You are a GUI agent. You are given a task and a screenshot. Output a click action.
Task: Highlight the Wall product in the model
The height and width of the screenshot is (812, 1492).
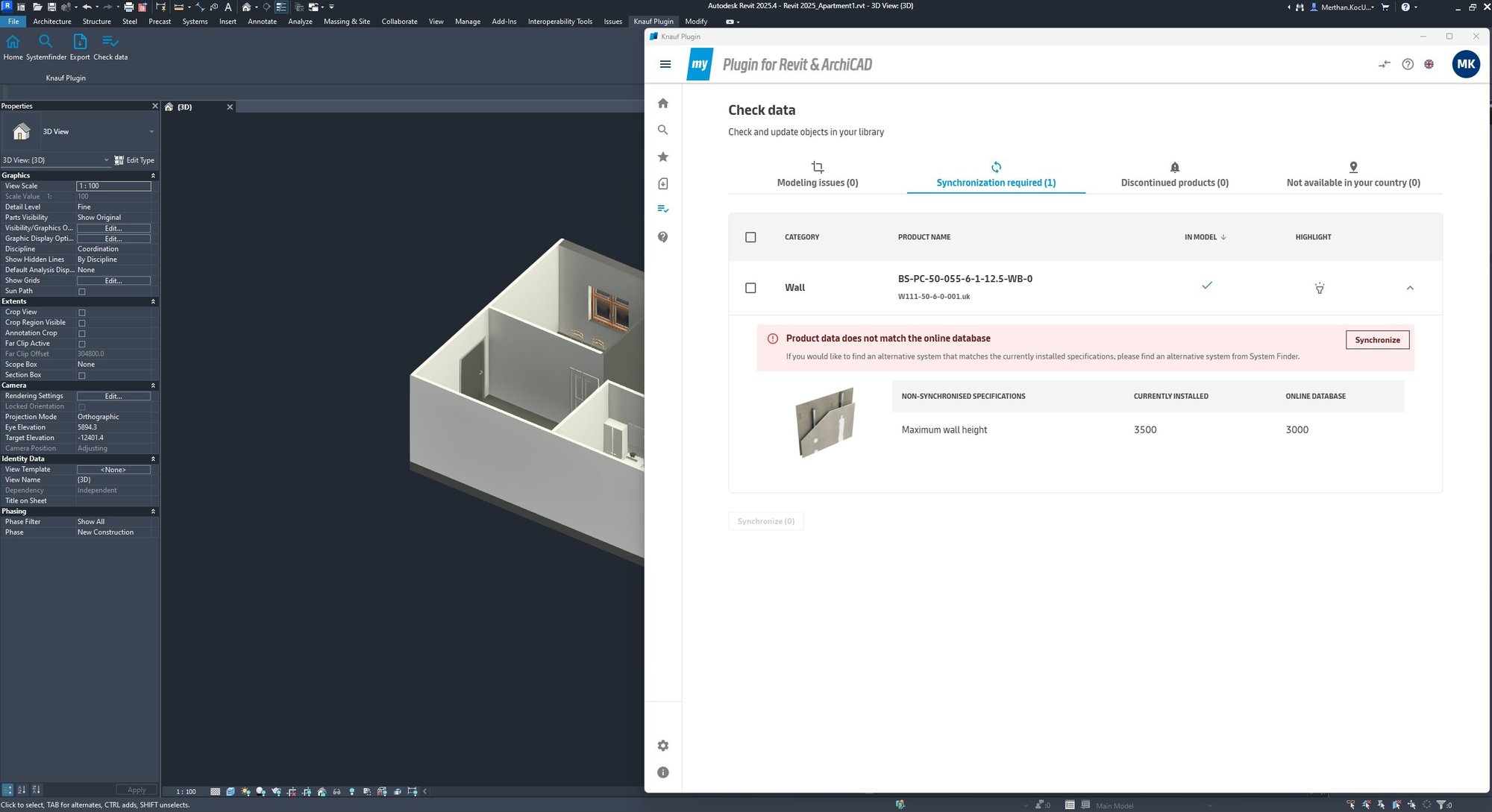pos(1320,288)
